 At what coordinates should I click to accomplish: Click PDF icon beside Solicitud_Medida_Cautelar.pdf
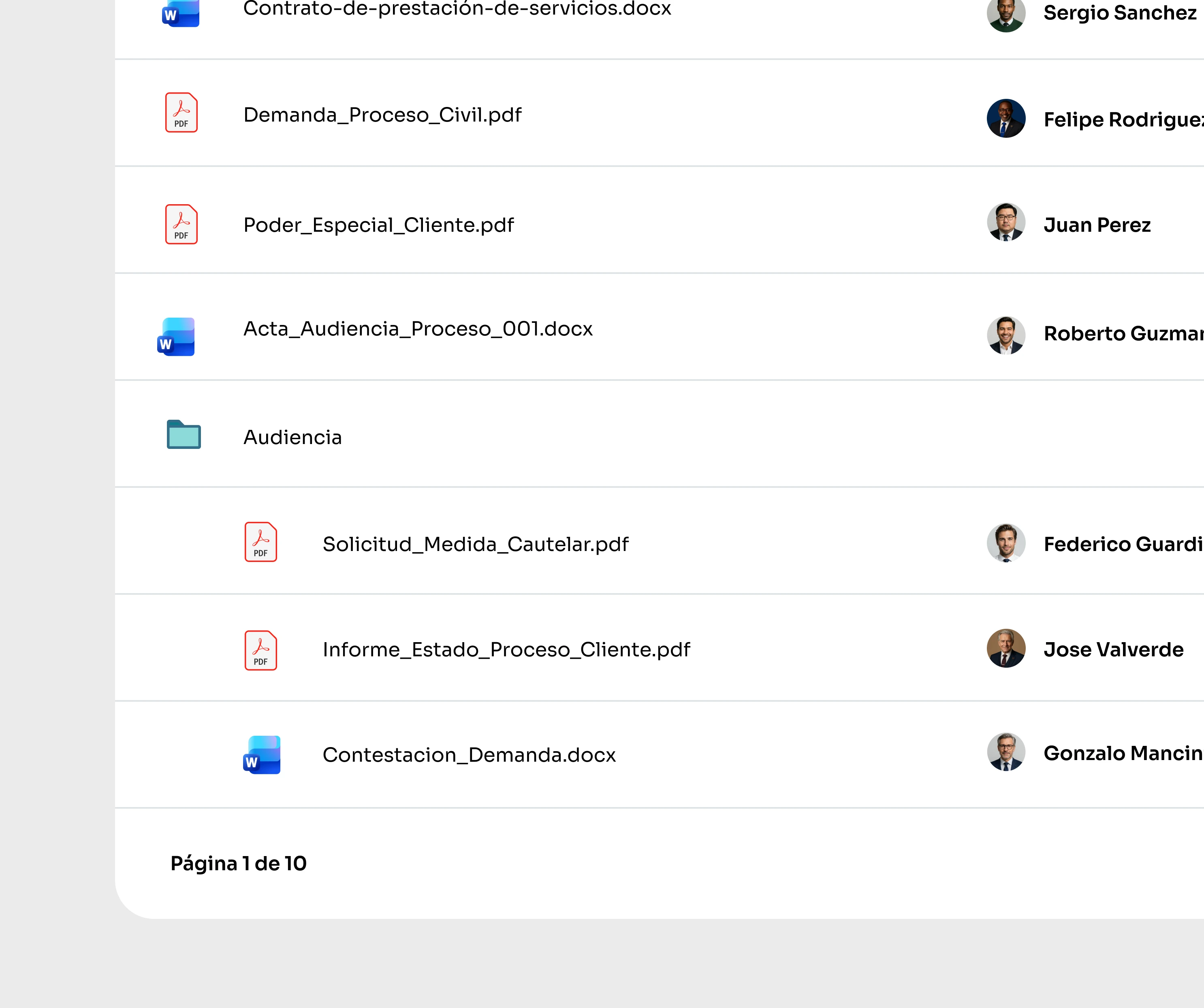(261, 542)
